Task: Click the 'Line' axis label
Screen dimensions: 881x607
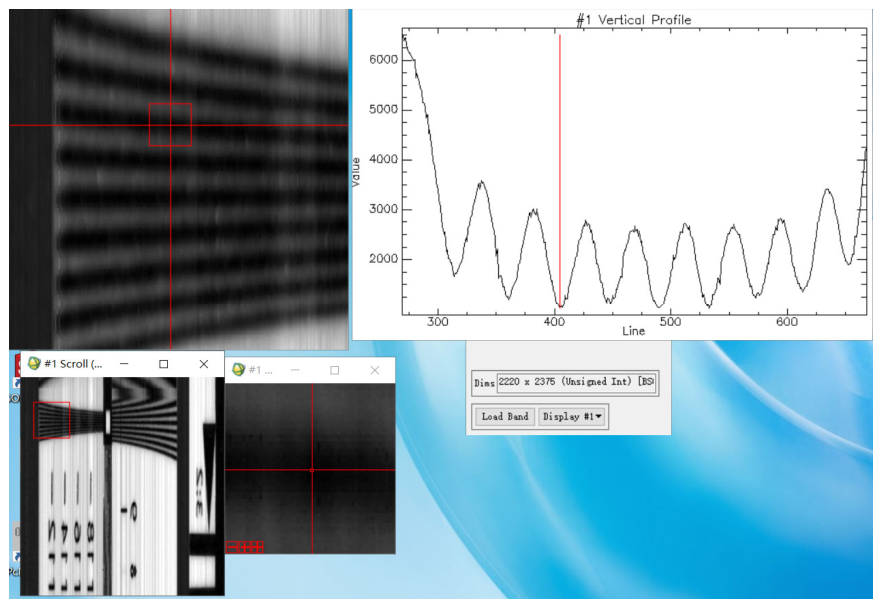Action: [x=633, y=331]
